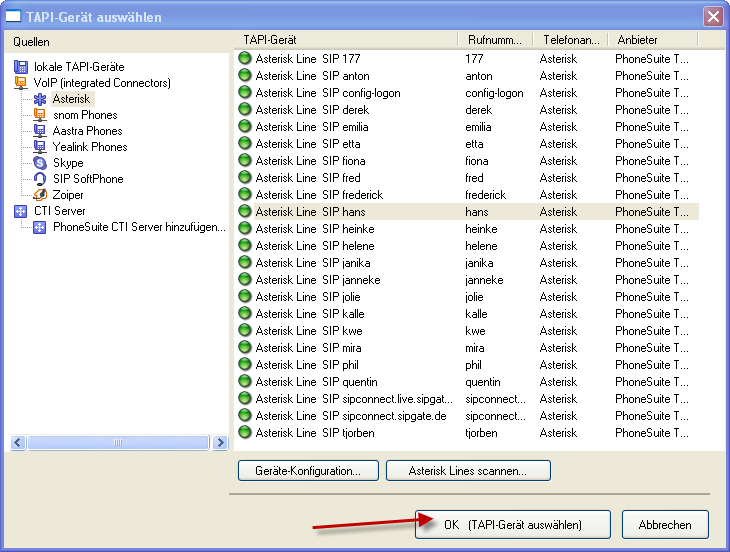Click the Skype icon in the sources tree

pyautogui.click(x=40, y=163)
